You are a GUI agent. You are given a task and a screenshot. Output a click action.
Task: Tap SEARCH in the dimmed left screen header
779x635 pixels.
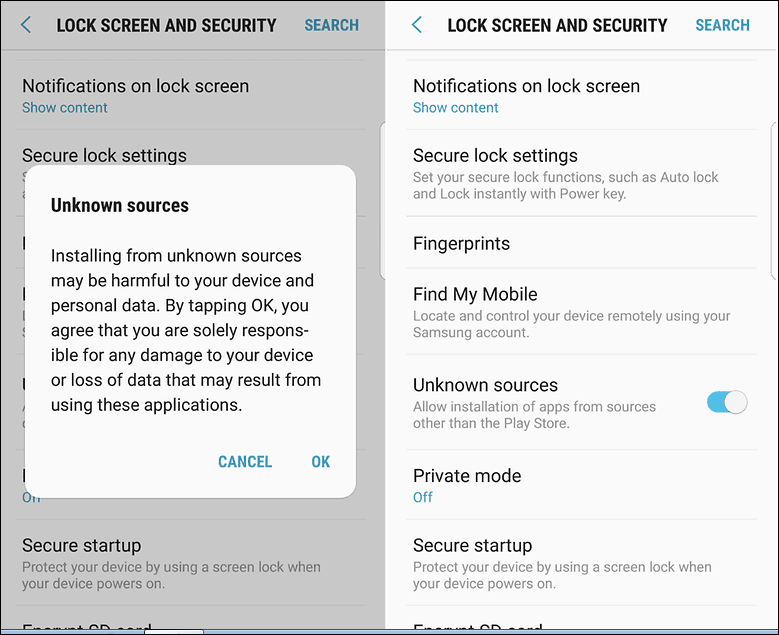(331, 25)
